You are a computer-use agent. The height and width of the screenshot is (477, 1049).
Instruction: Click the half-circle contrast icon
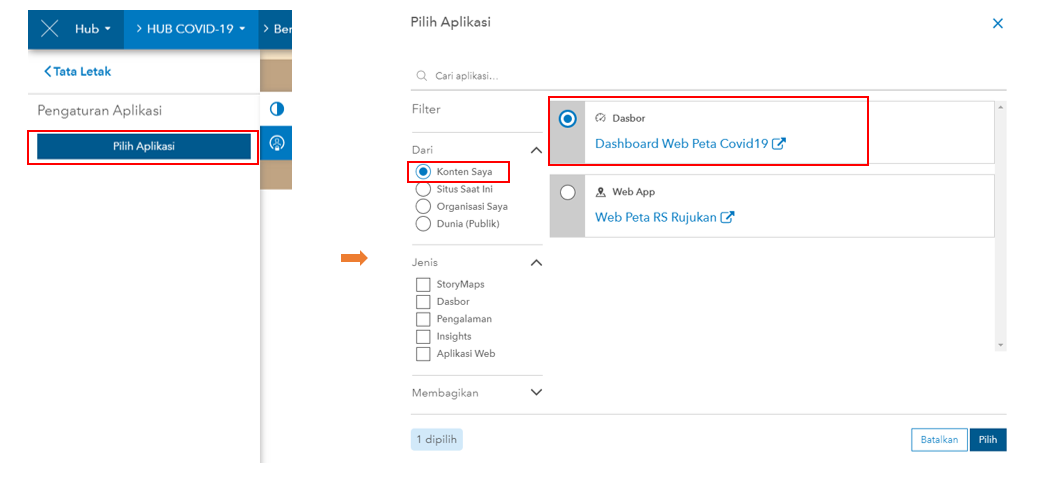tap(277, 108)
